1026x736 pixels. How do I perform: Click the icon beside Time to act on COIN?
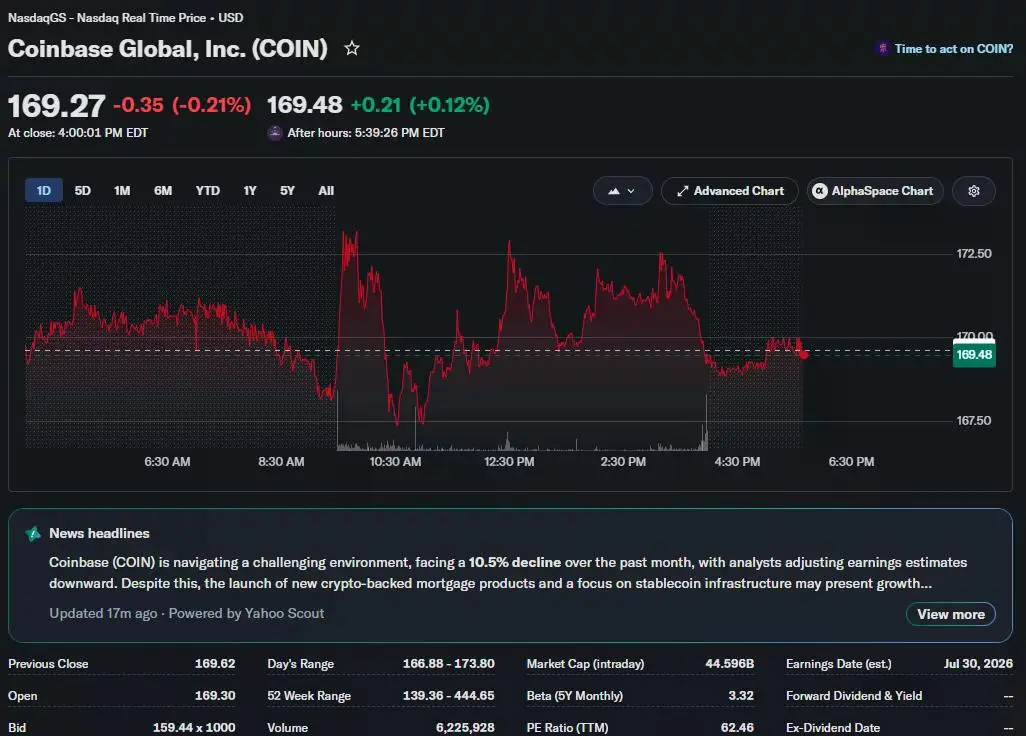click(x=883, y=48)
